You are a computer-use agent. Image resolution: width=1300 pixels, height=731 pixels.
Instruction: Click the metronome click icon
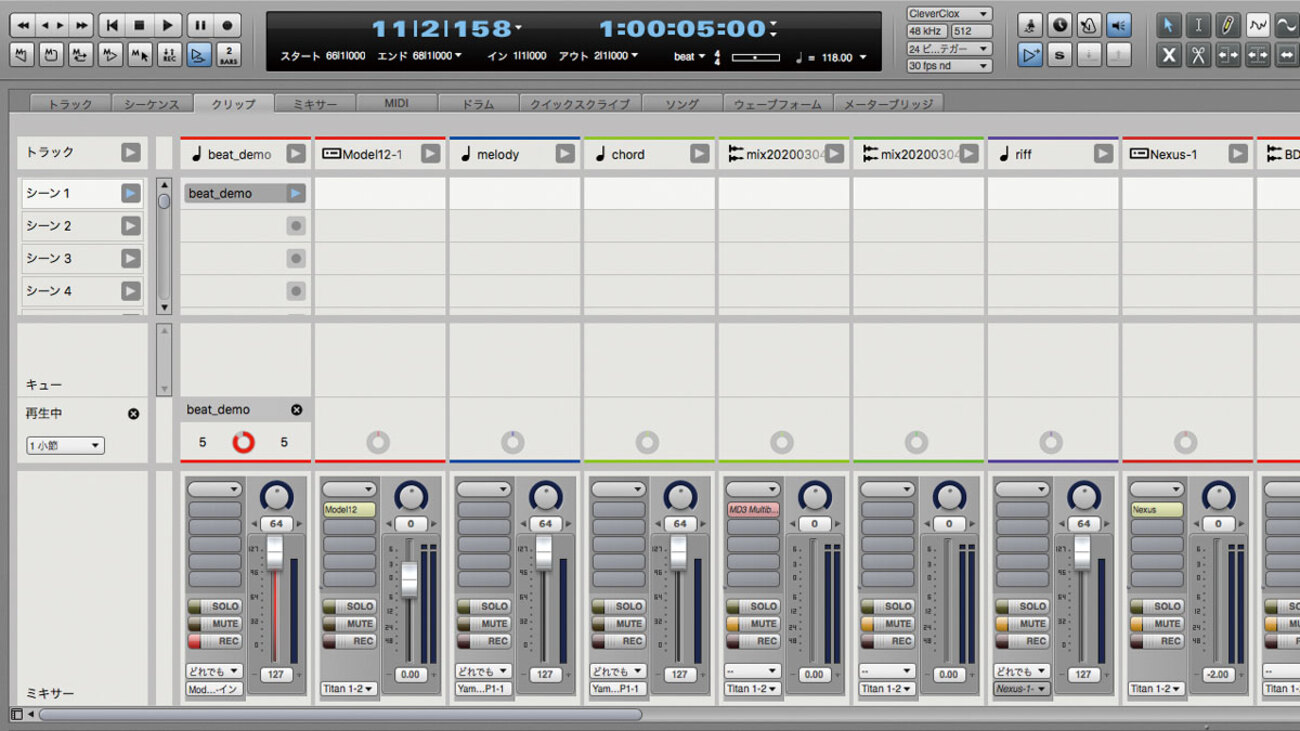1089,25
